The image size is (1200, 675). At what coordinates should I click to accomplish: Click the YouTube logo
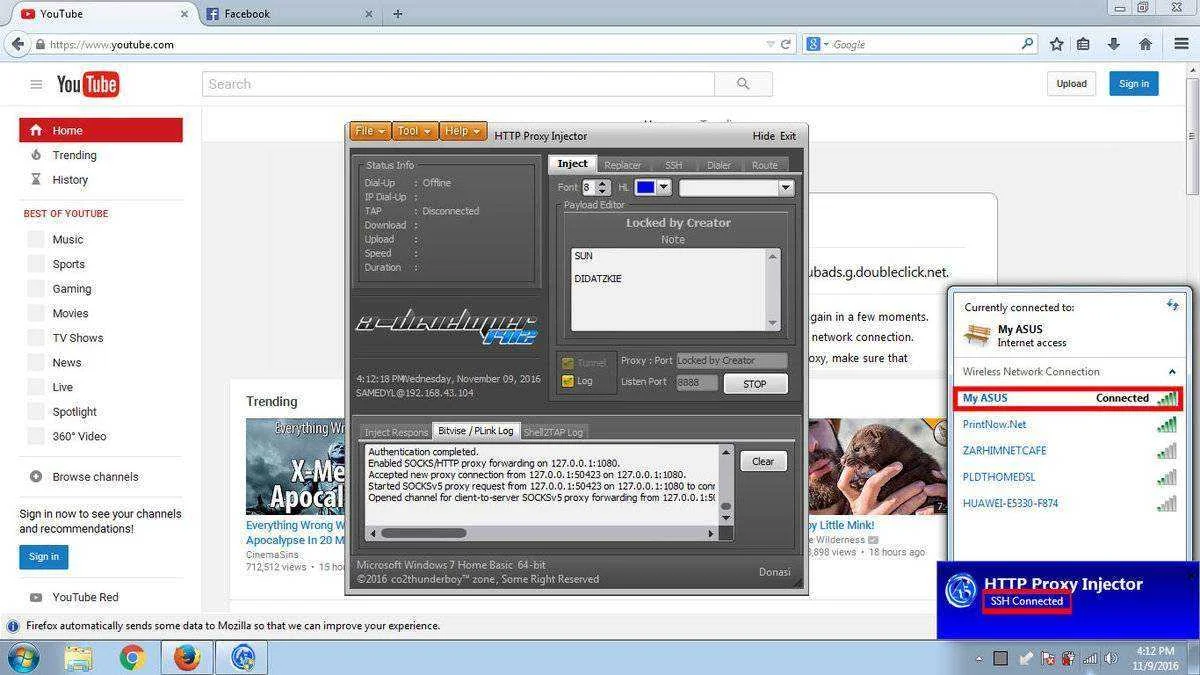click(x=88, y=84)
